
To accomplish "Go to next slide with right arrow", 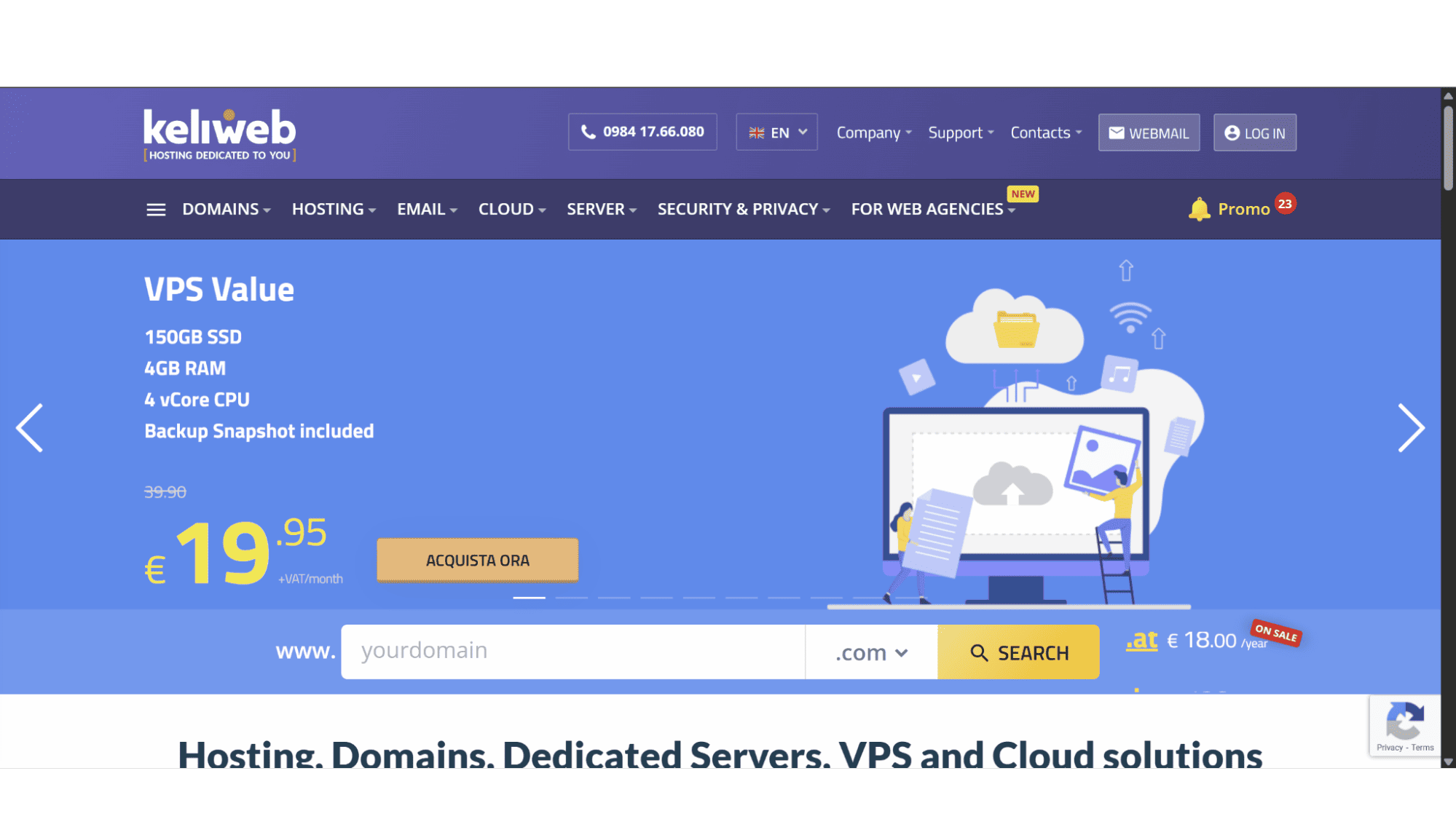I will (1411, 428).
